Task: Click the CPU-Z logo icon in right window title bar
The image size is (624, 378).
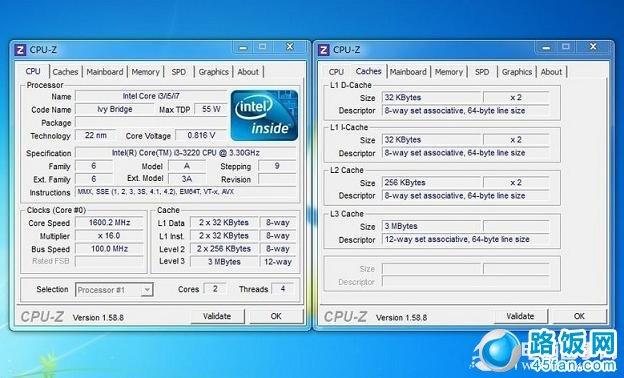Action: (324, 50)
